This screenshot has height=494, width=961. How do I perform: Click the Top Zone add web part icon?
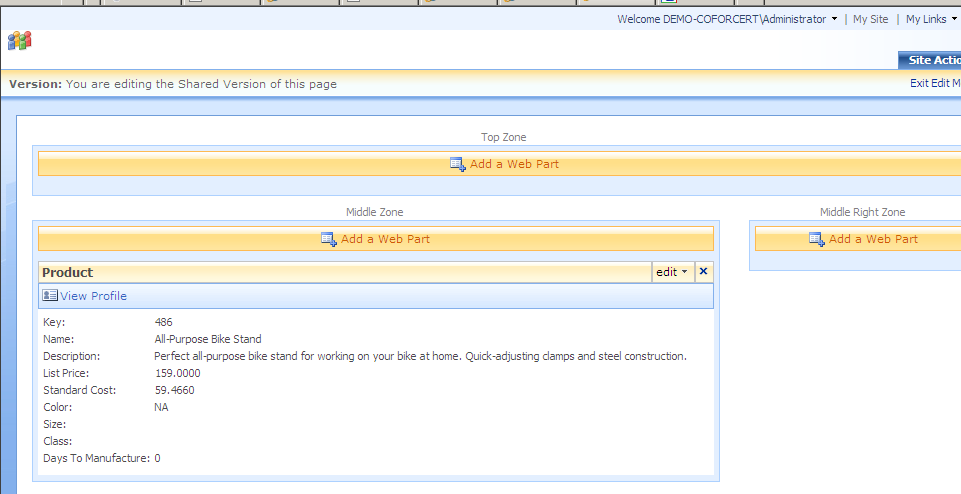tap(457, 164)
